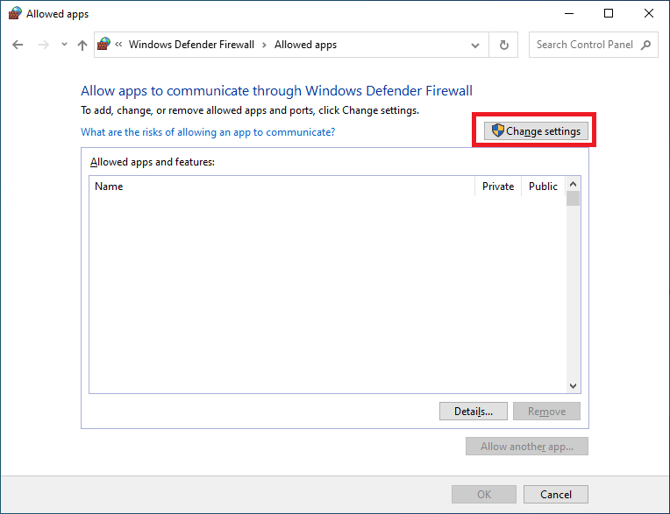Click the list scrollbar up arrow
This screenshot has height=514, width=670.
573,184
